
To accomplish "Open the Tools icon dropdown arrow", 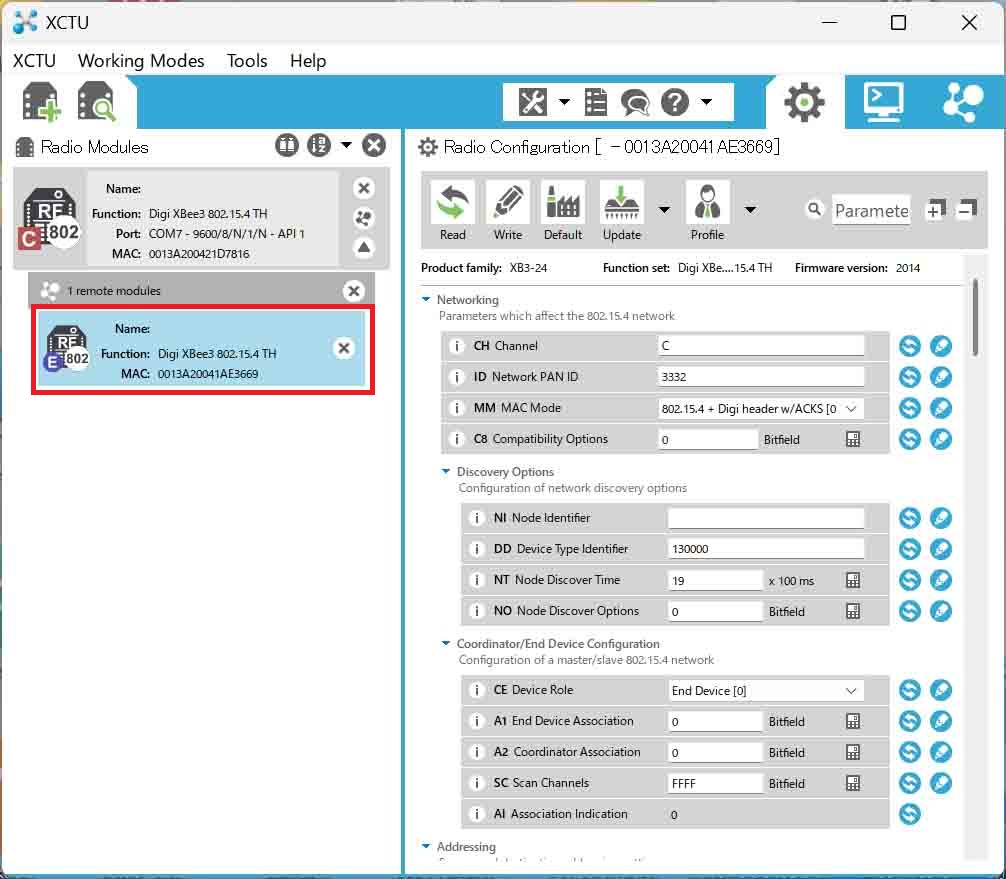I will coord(564,101).
